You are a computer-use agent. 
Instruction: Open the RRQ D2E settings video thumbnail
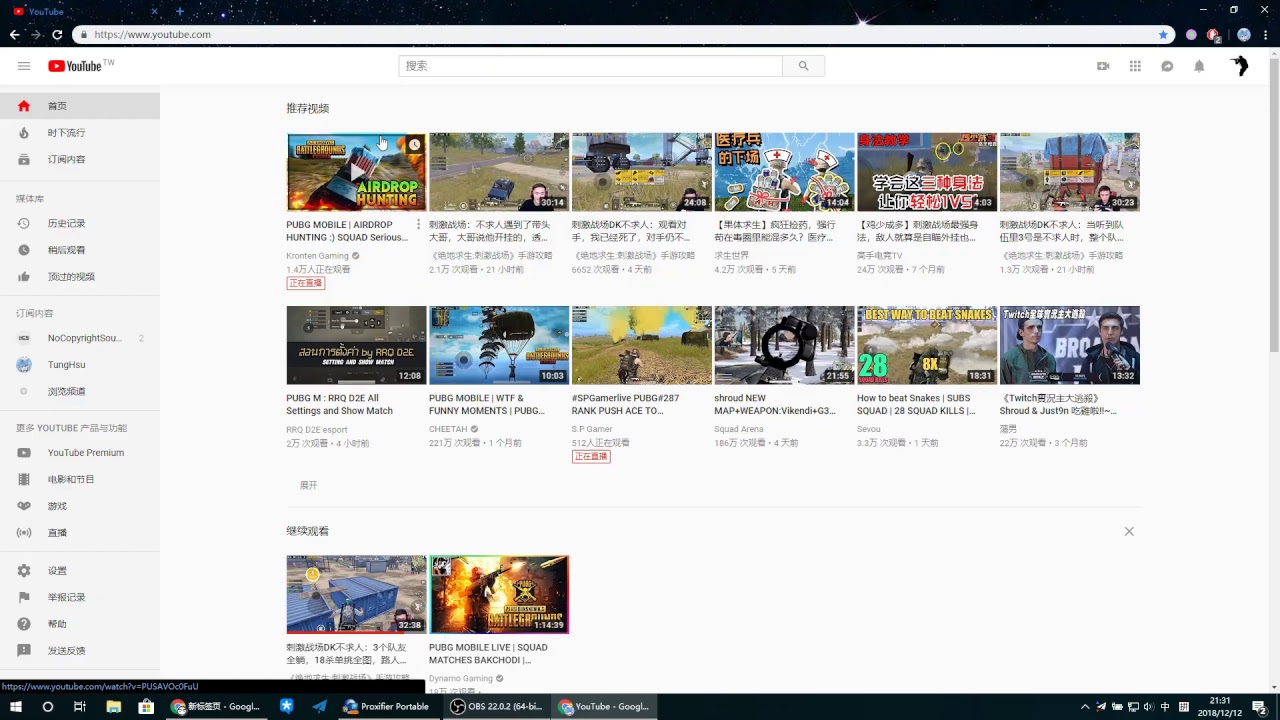(356, 345)
